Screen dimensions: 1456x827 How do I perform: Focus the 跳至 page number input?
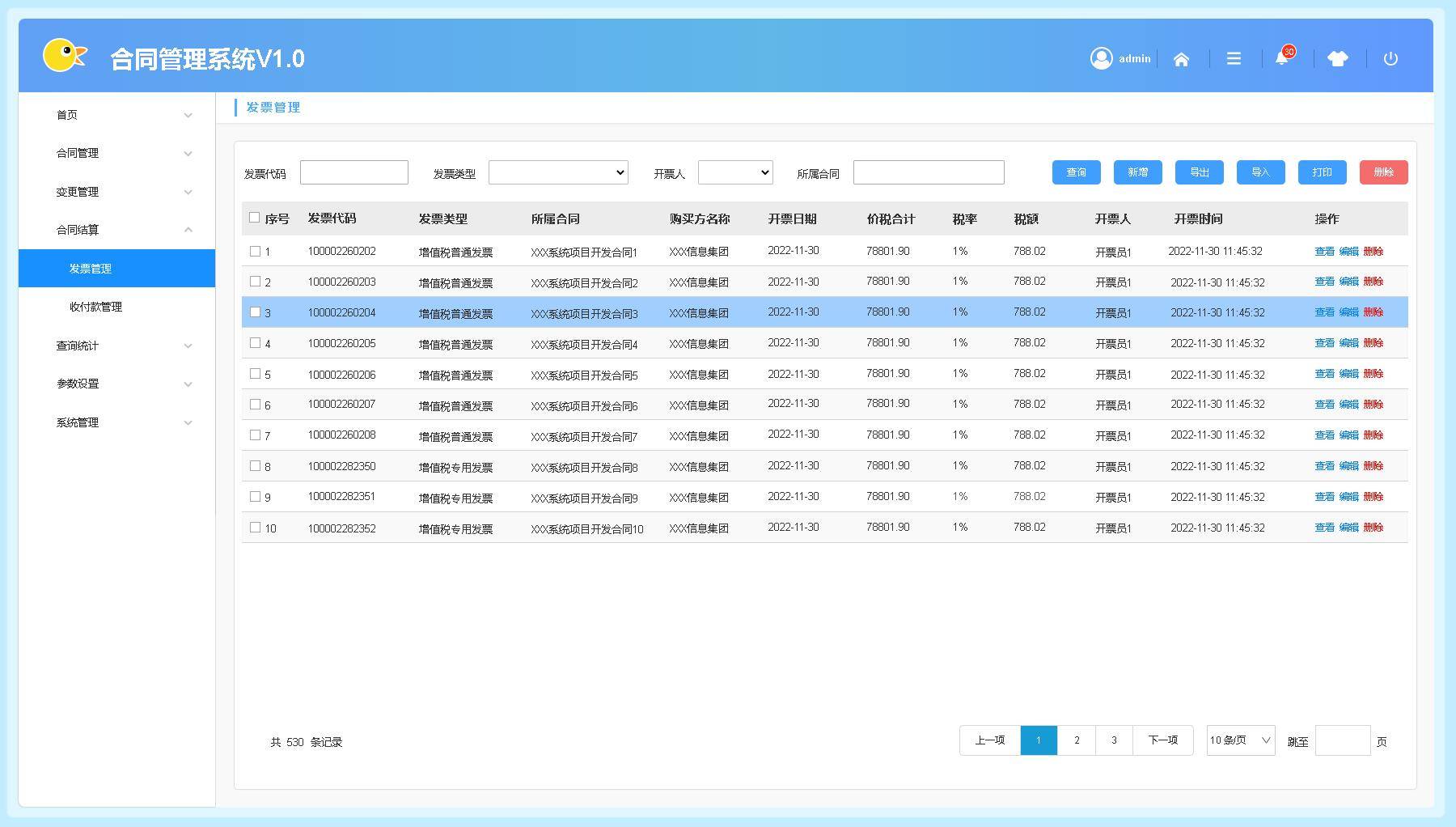pos(1343,740)
